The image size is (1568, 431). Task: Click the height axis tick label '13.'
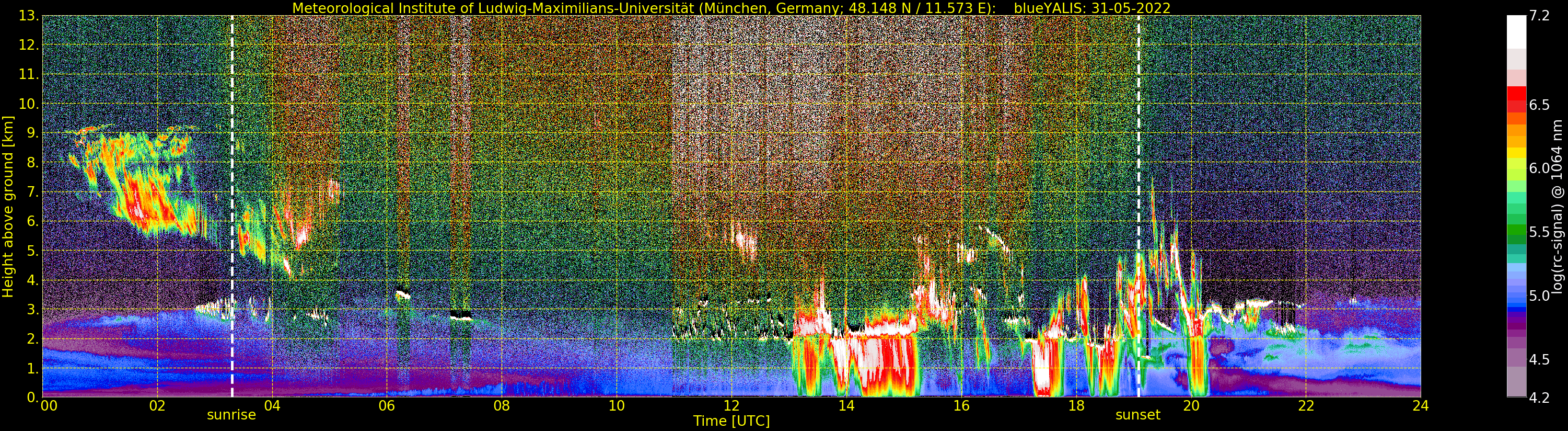[29, 16]
